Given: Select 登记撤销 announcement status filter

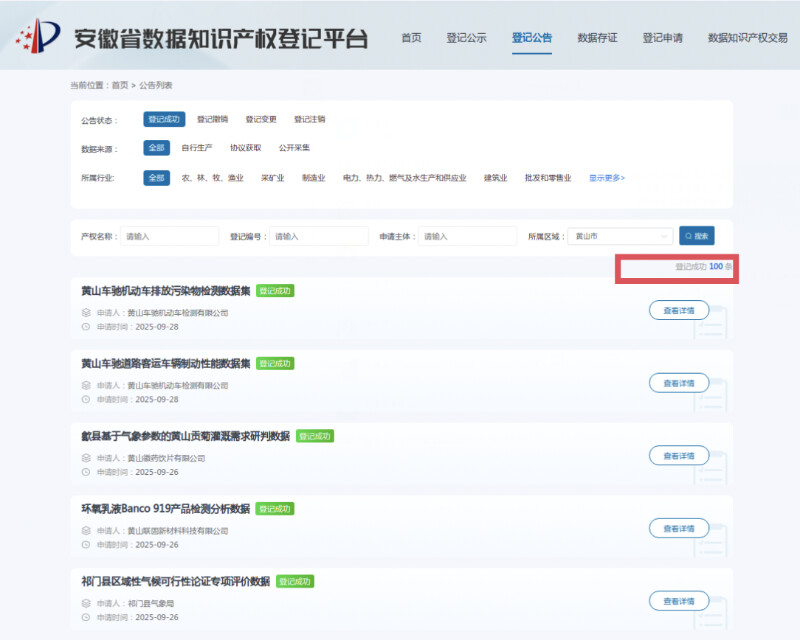Looking at the screenshot, I should pyautogui.click(x=212, y=119).
